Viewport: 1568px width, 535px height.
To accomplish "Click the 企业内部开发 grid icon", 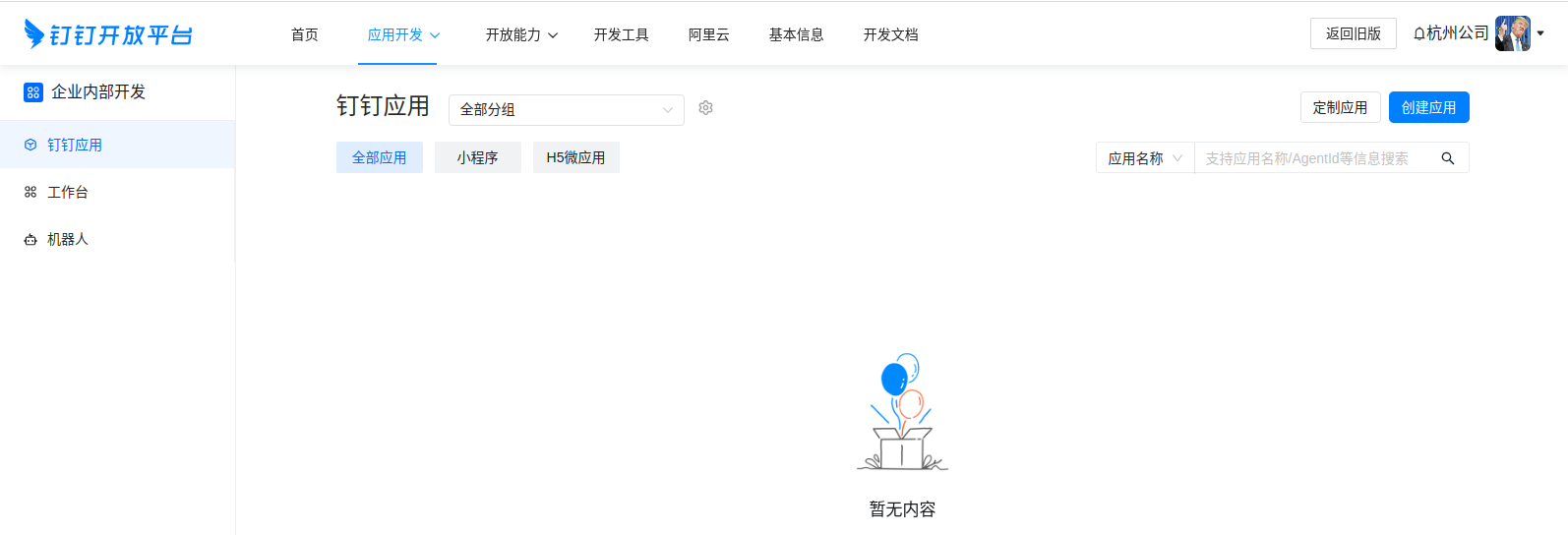I will [33, 92].
